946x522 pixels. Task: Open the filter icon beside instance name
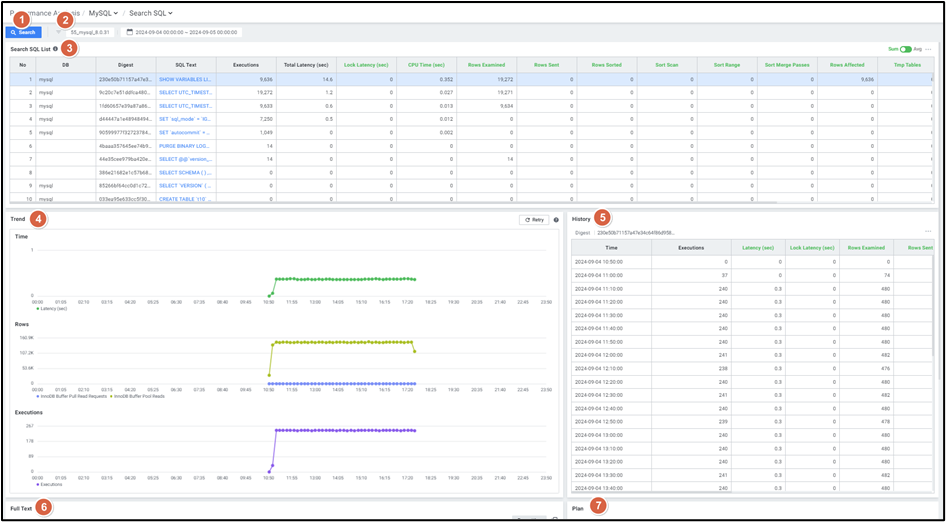pos(59,32)
